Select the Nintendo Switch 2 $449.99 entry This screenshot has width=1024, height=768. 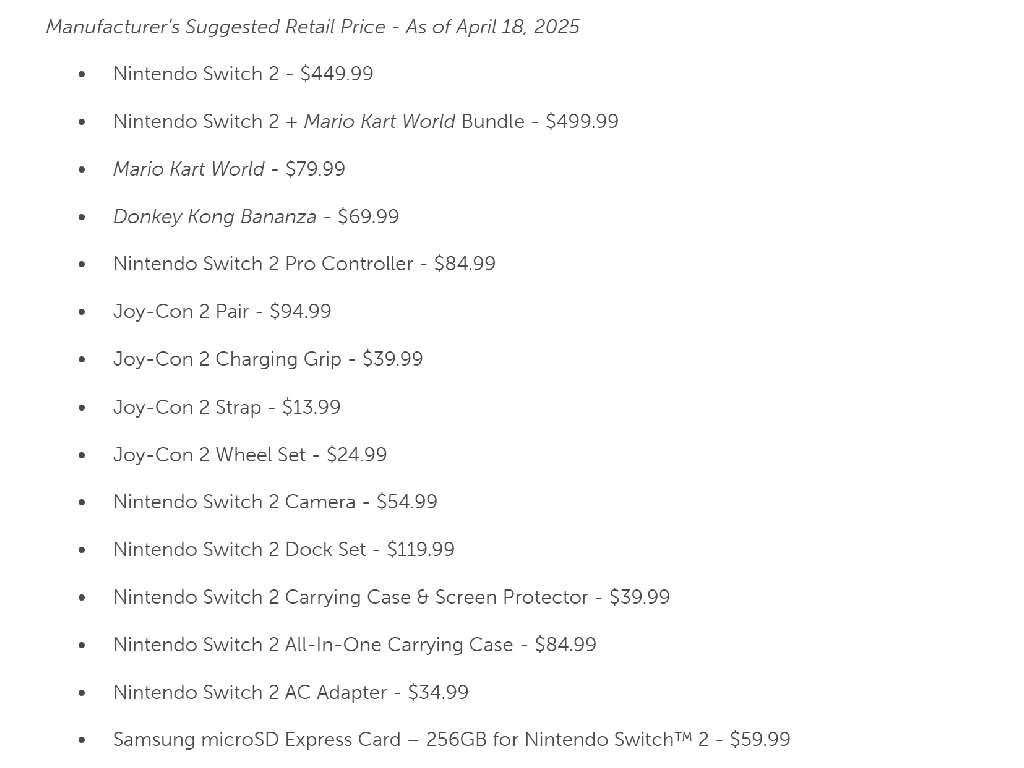[243, 73]
